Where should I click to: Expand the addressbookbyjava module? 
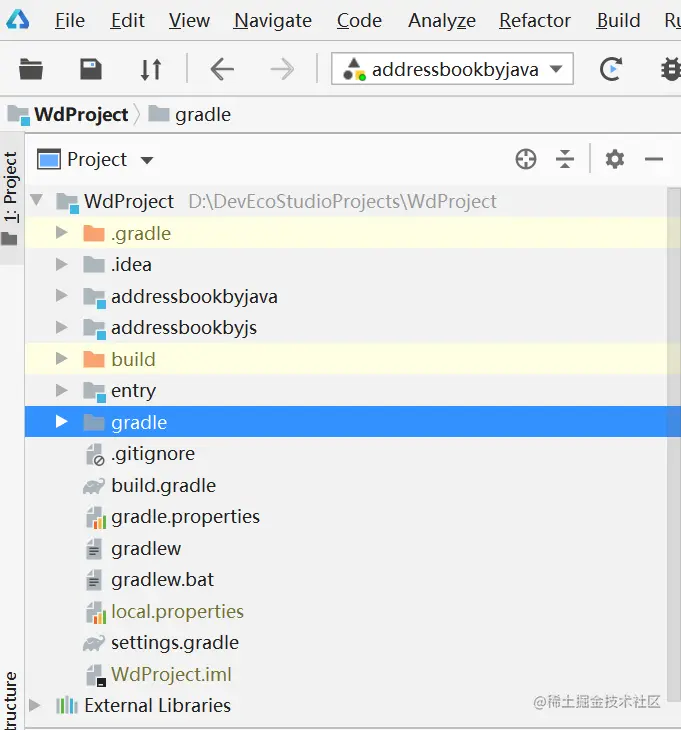pyautogui.click(x=61, y=295)
